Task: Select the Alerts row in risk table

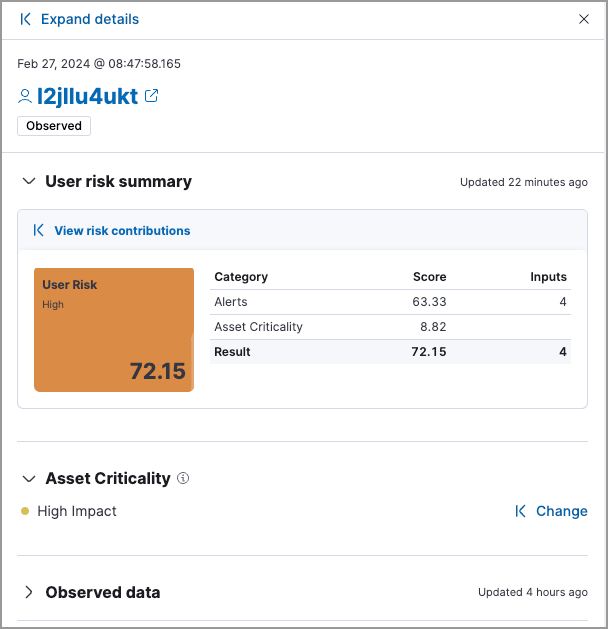Action: click(x=390, y=301)
